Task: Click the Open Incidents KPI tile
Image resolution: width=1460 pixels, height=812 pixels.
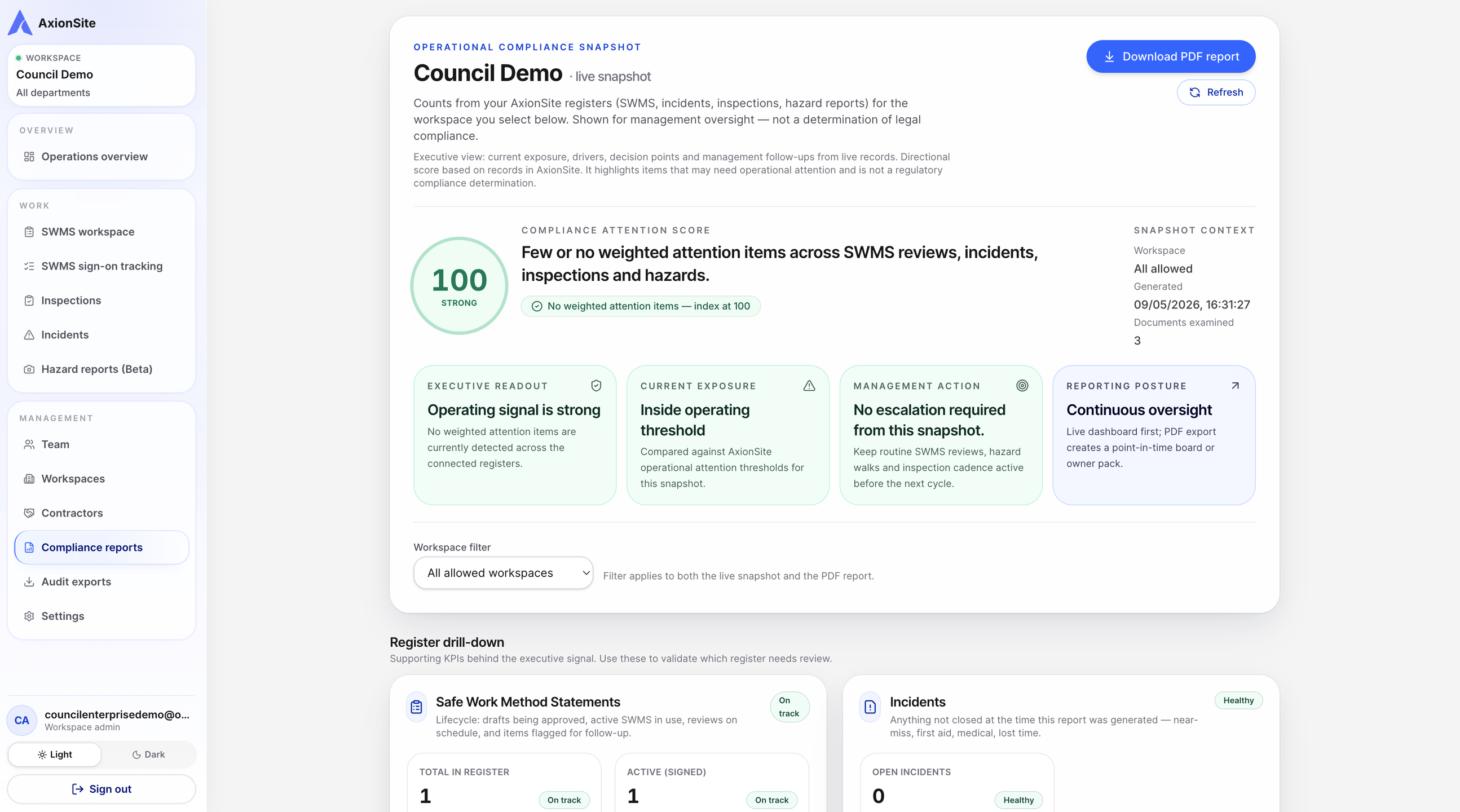Action: pyautogui.click(x=957, y=783)
